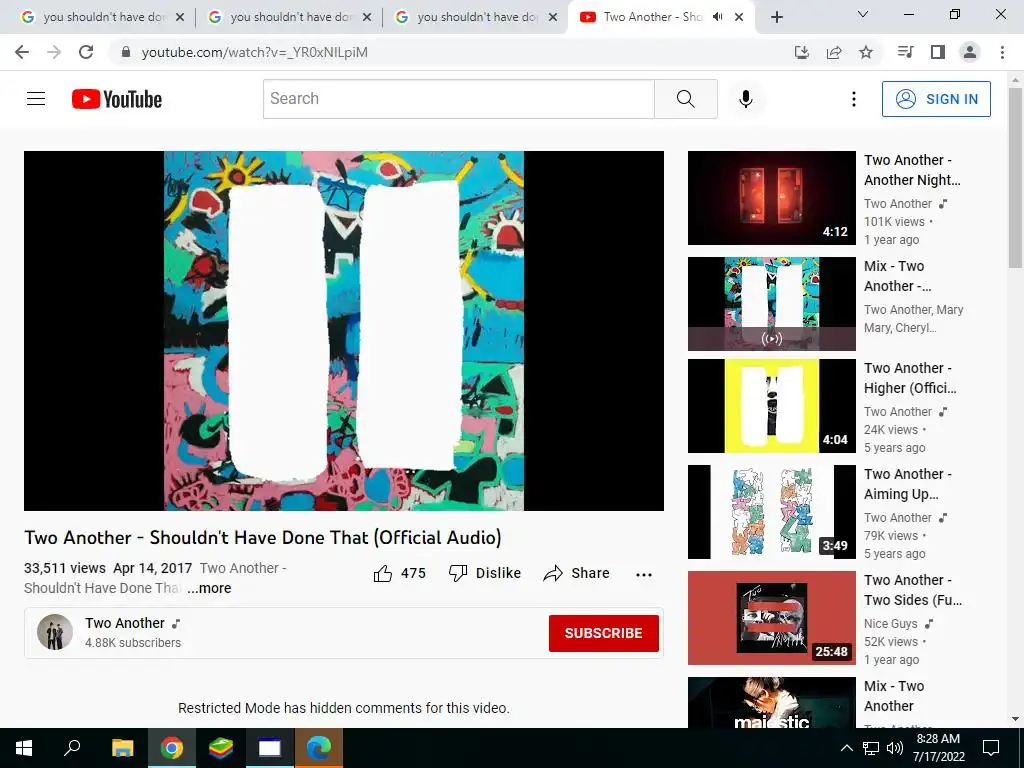Open BlueStacks icon in taskbar

click(x=221, y=748)
